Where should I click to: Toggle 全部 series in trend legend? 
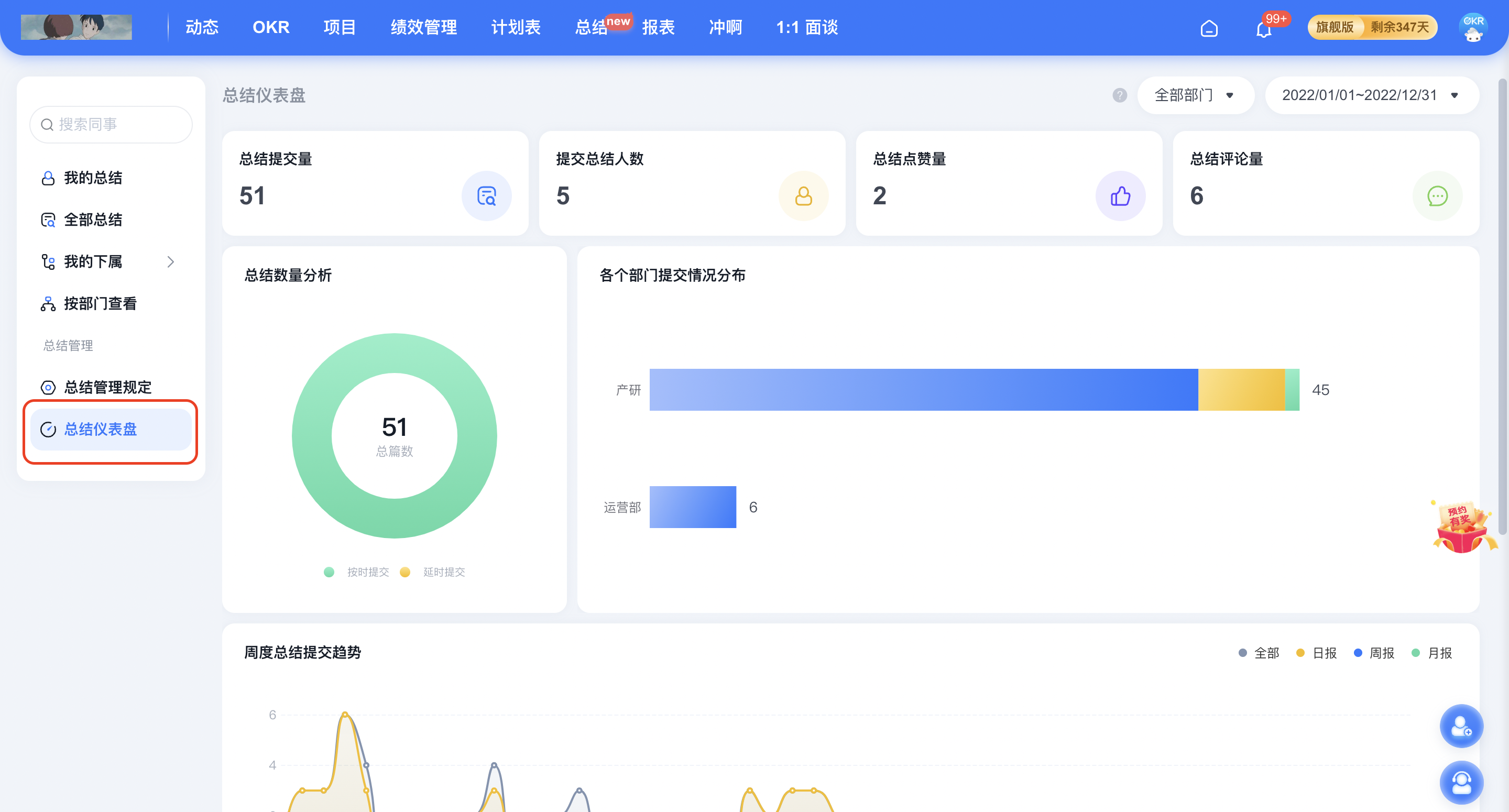coord(1259,653)
